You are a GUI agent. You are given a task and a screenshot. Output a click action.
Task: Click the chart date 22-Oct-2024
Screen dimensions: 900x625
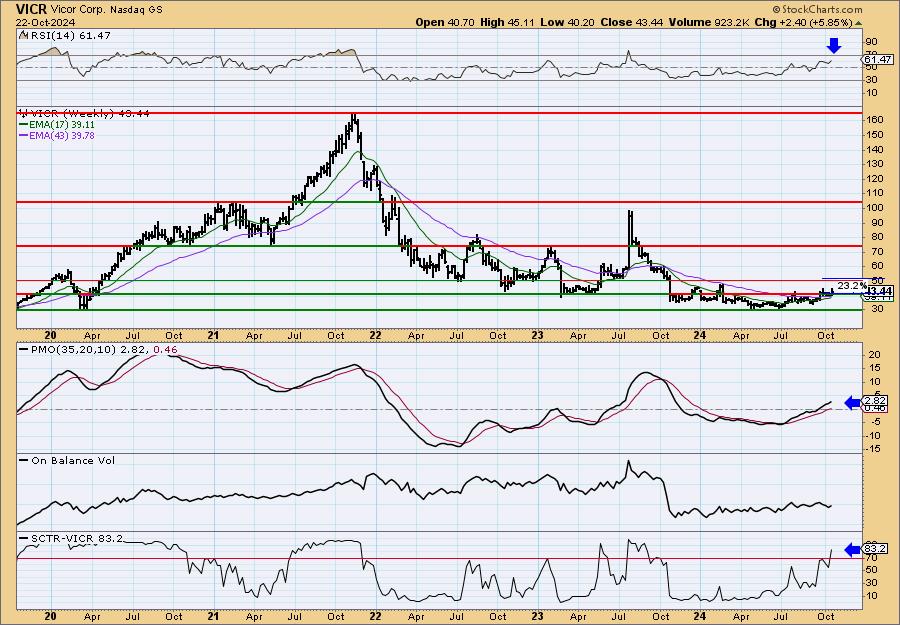44,22
